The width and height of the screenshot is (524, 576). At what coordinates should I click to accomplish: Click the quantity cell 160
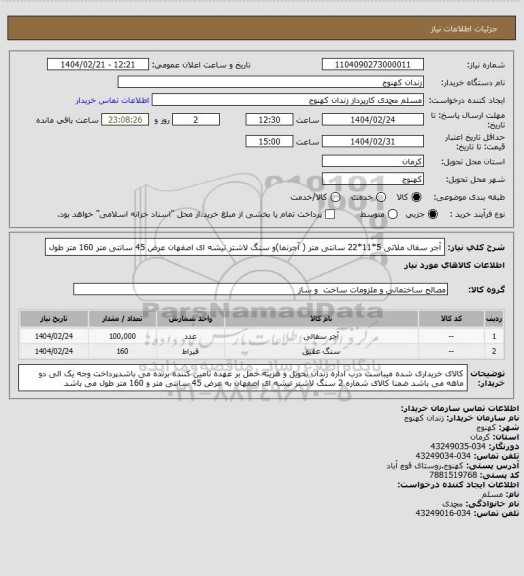click(122, 351)
